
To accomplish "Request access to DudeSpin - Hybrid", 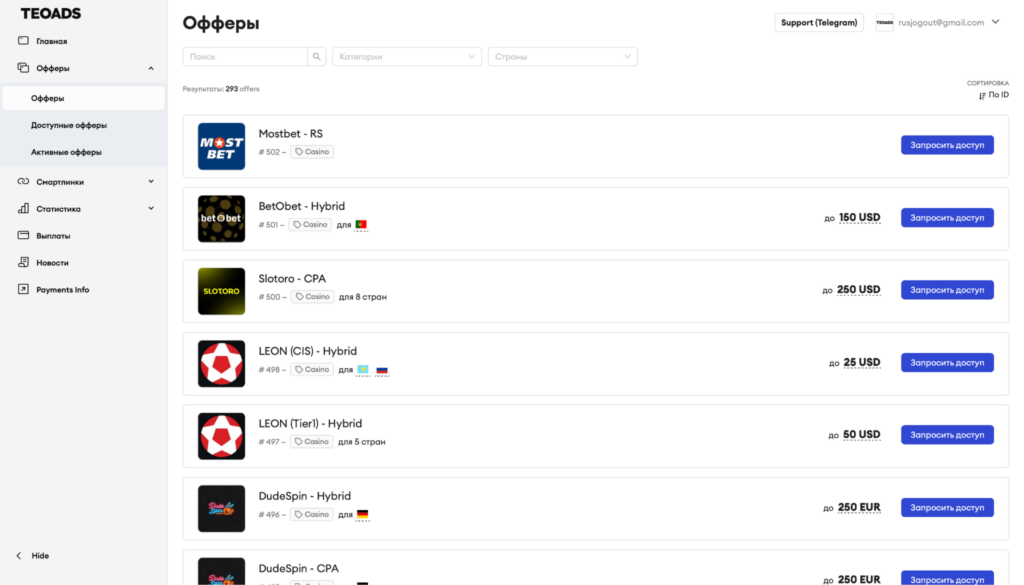I will coord(947,507).
